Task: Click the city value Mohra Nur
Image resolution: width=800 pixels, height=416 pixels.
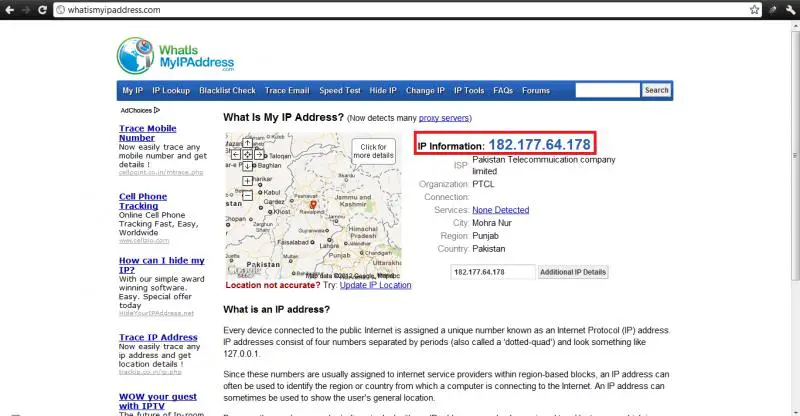Action: point(492,223)
